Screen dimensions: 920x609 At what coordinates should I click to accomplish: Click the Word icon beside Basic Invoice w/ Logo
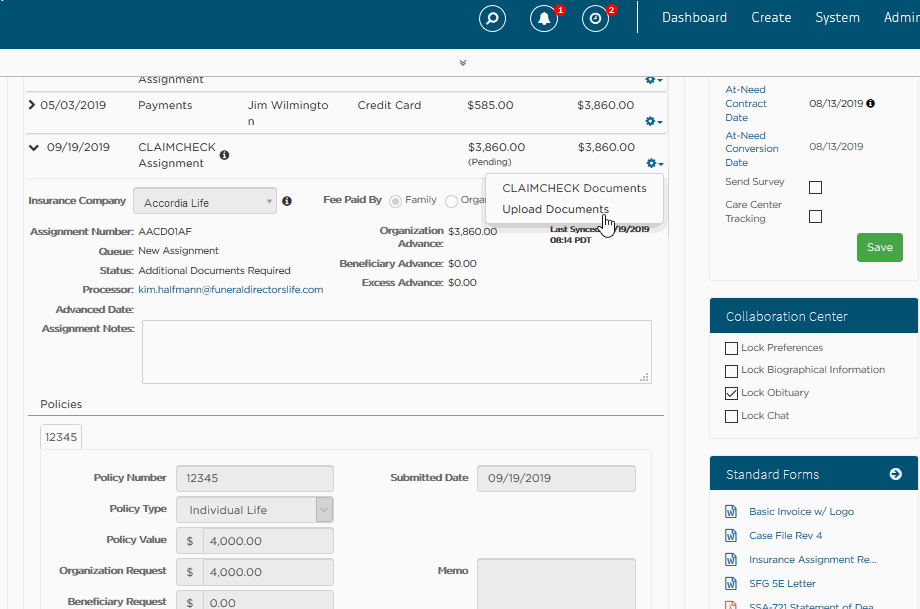click(731, 511)
